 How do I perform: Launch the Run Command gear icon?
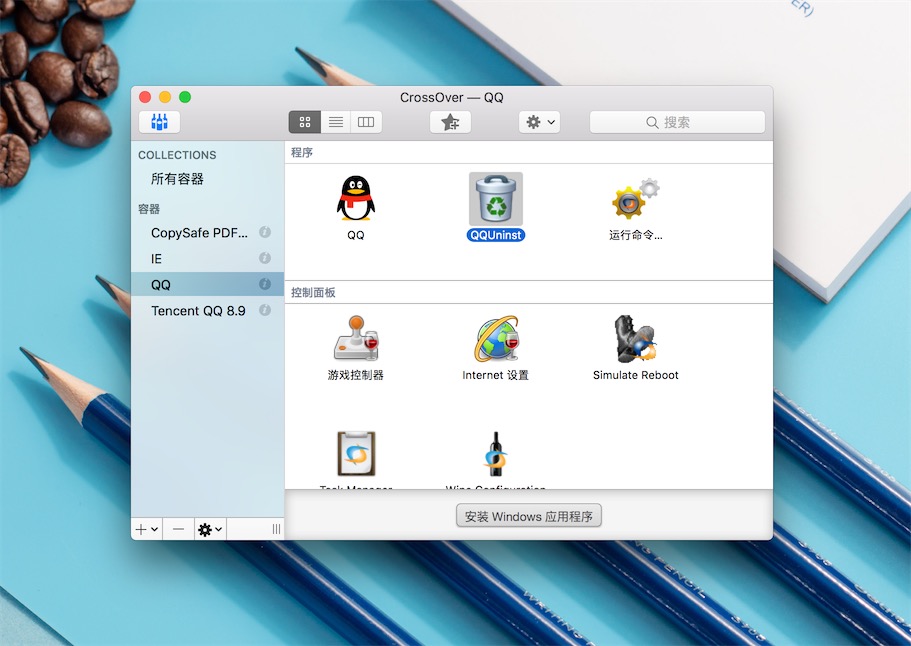pyautogui.click(x=636, y=199)
